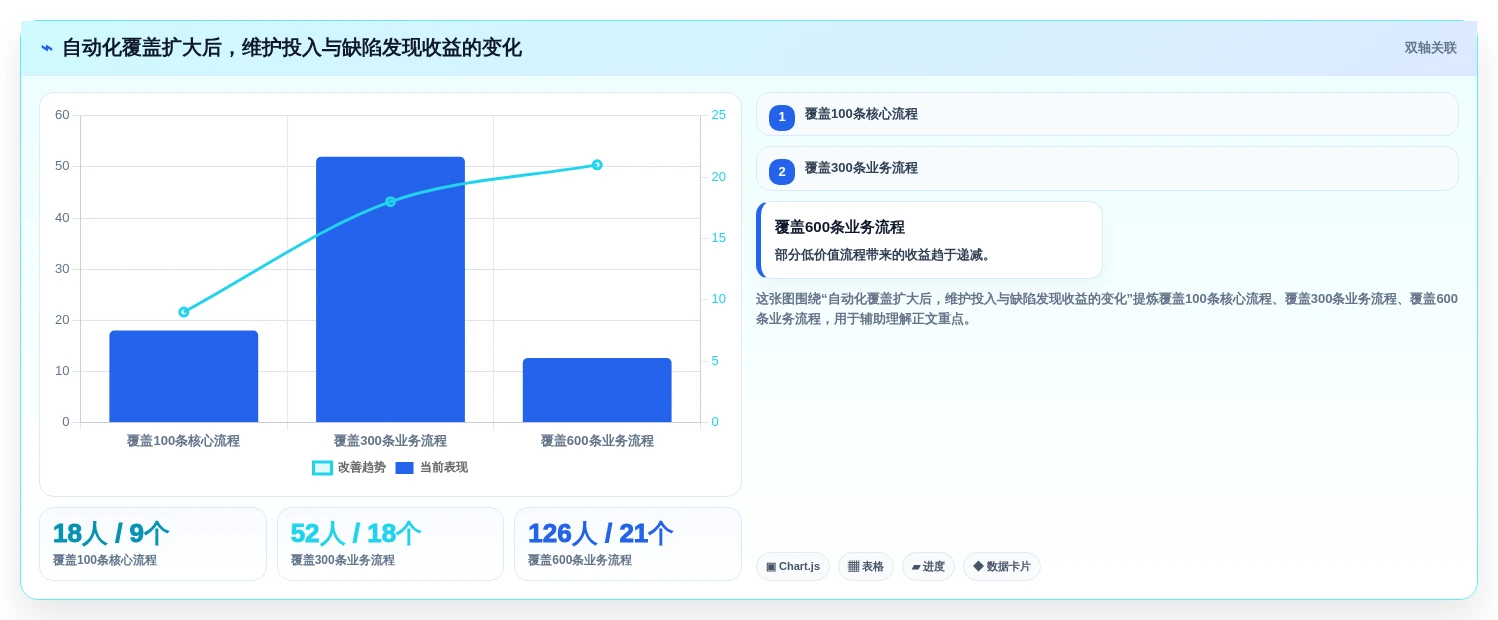
Task: Click the x-axis label 覆盖100条核心流程
Action: [184, 441]
